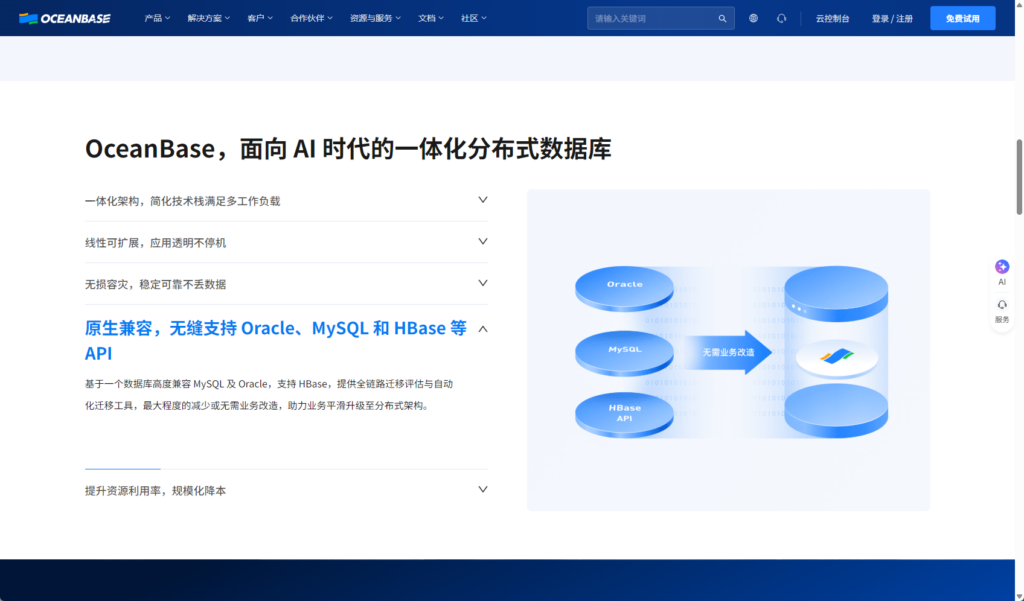1024x601 pixels.
Task: Open the 客户 menu
Action: click(260, 18)
